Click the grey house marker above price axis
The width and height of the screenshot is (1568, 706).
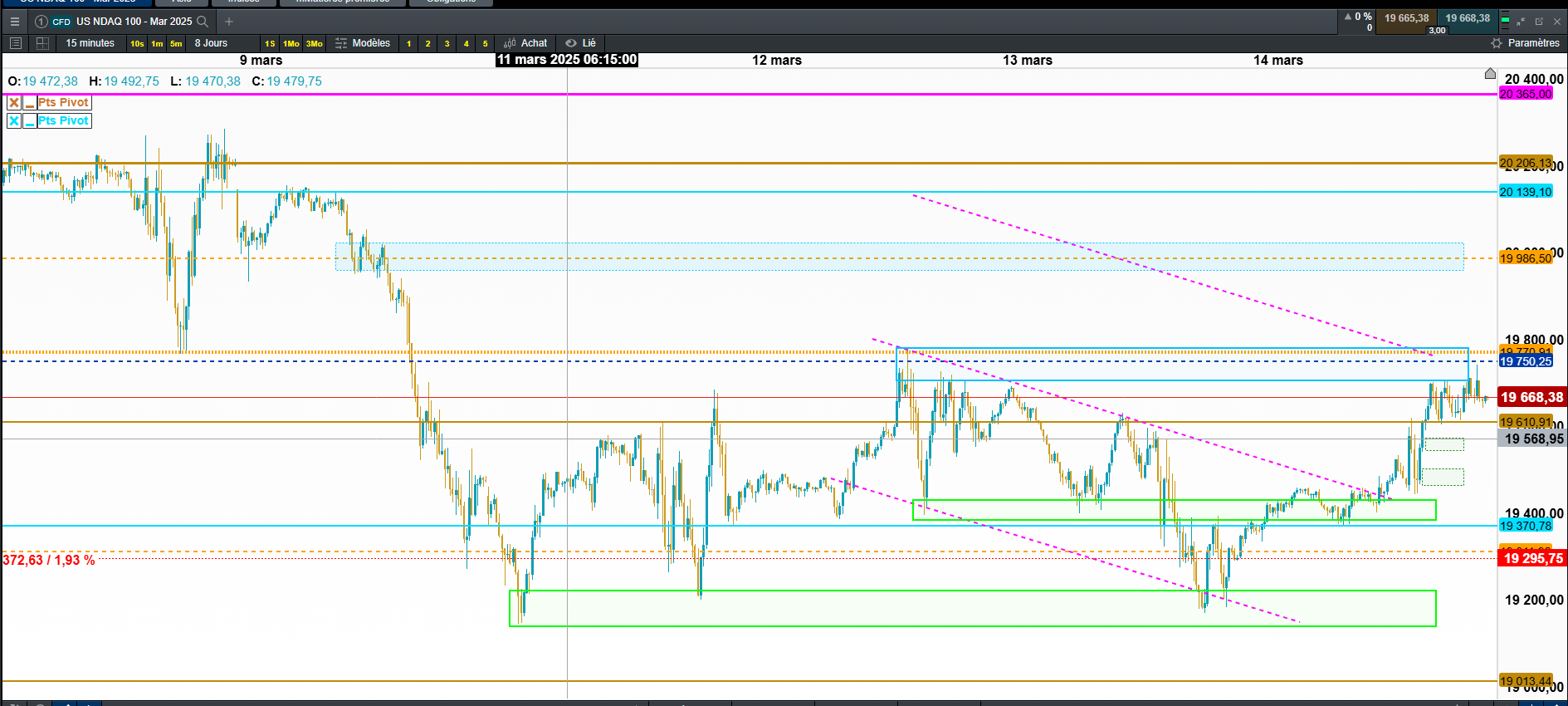coord(1490,74)
